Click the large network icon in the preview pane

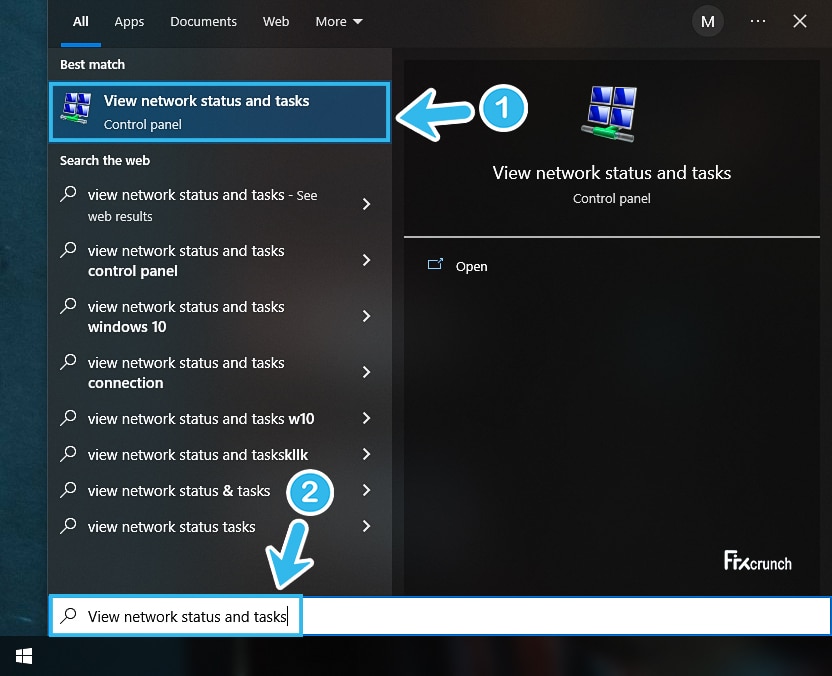point(610,114)
